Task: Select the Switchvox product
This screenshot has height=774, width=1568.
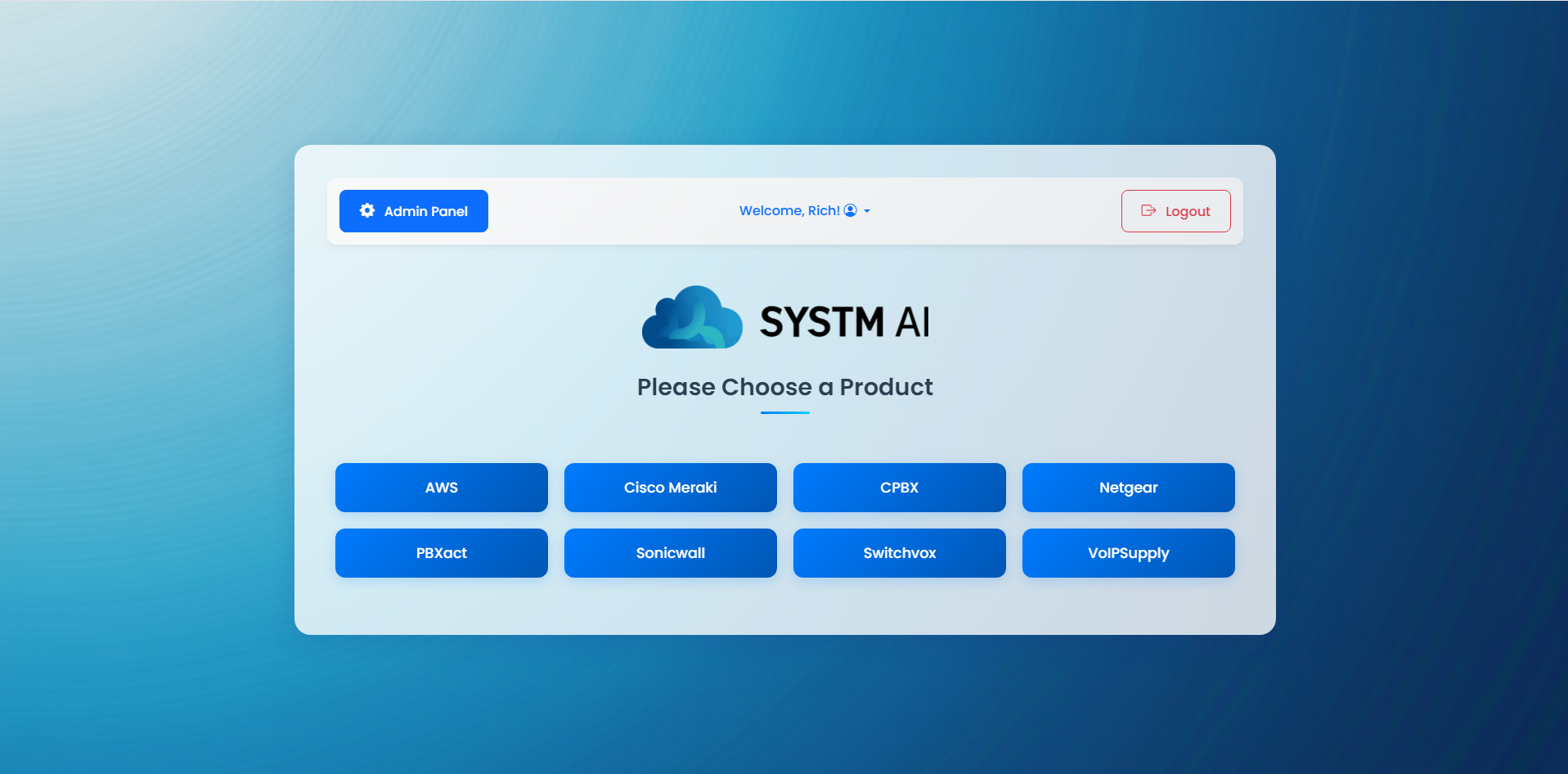Action: pyautogui.click(x=899, y=553)
